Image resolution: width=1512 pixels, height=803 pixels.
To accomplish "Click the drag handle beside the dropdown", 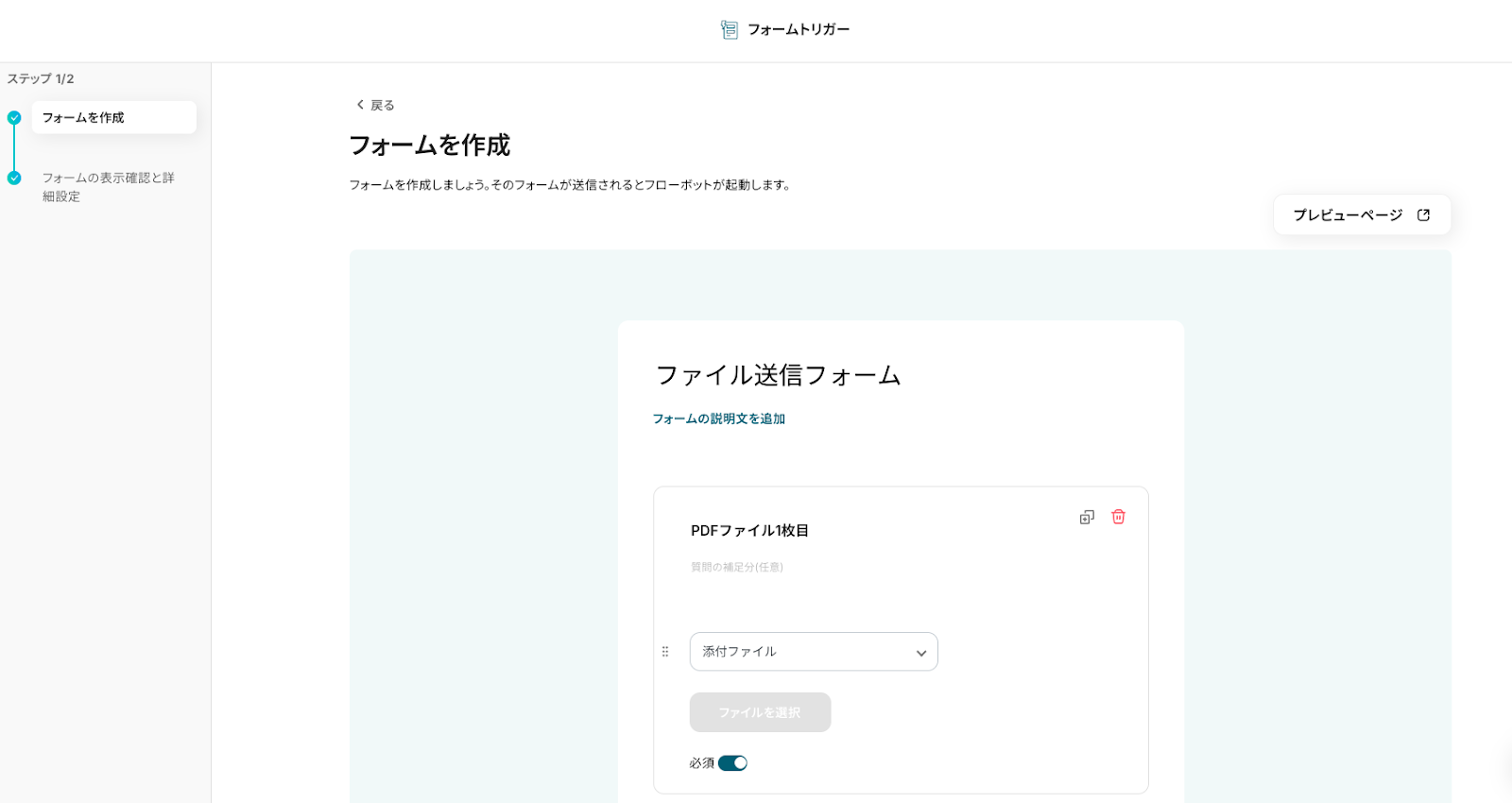I will click(665, 652).
